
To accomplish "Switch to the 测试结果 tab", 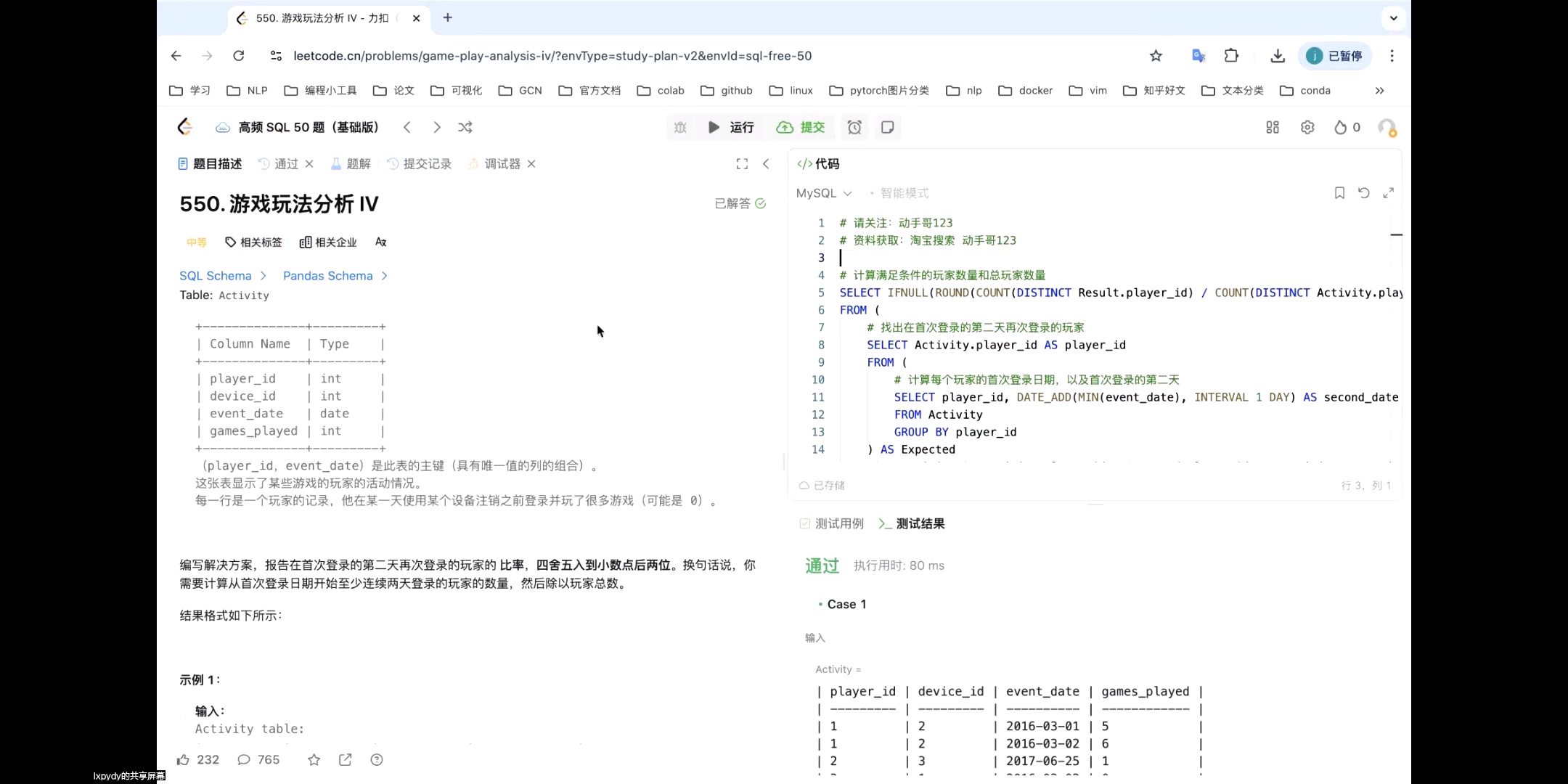I will (x=919, y=523).
